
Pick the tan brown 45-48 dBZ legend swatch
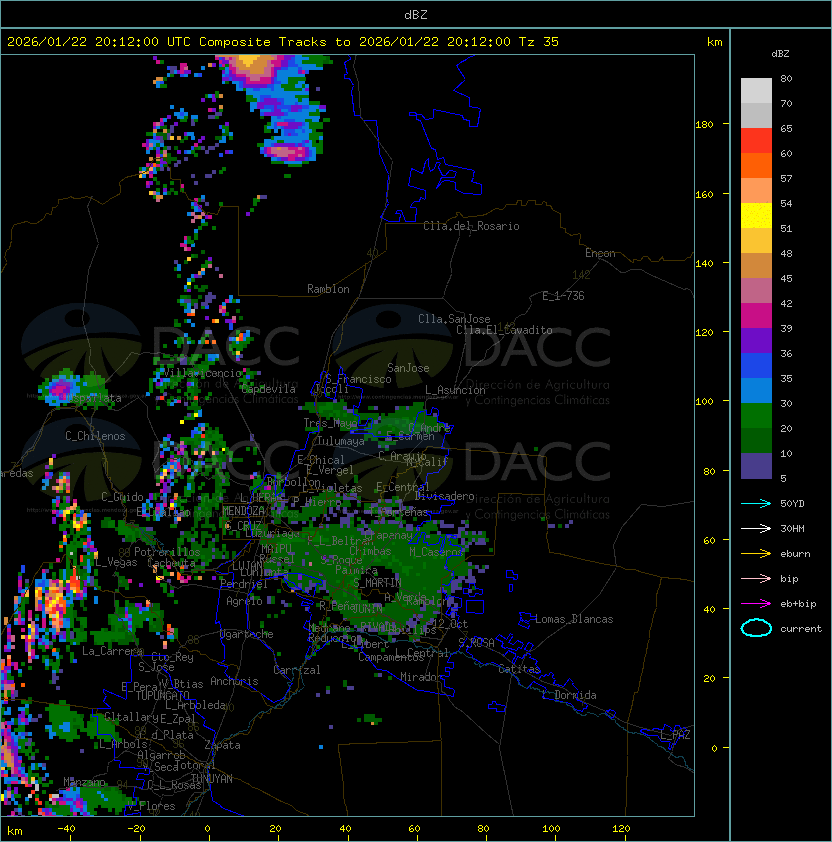(x=756, y=266)
